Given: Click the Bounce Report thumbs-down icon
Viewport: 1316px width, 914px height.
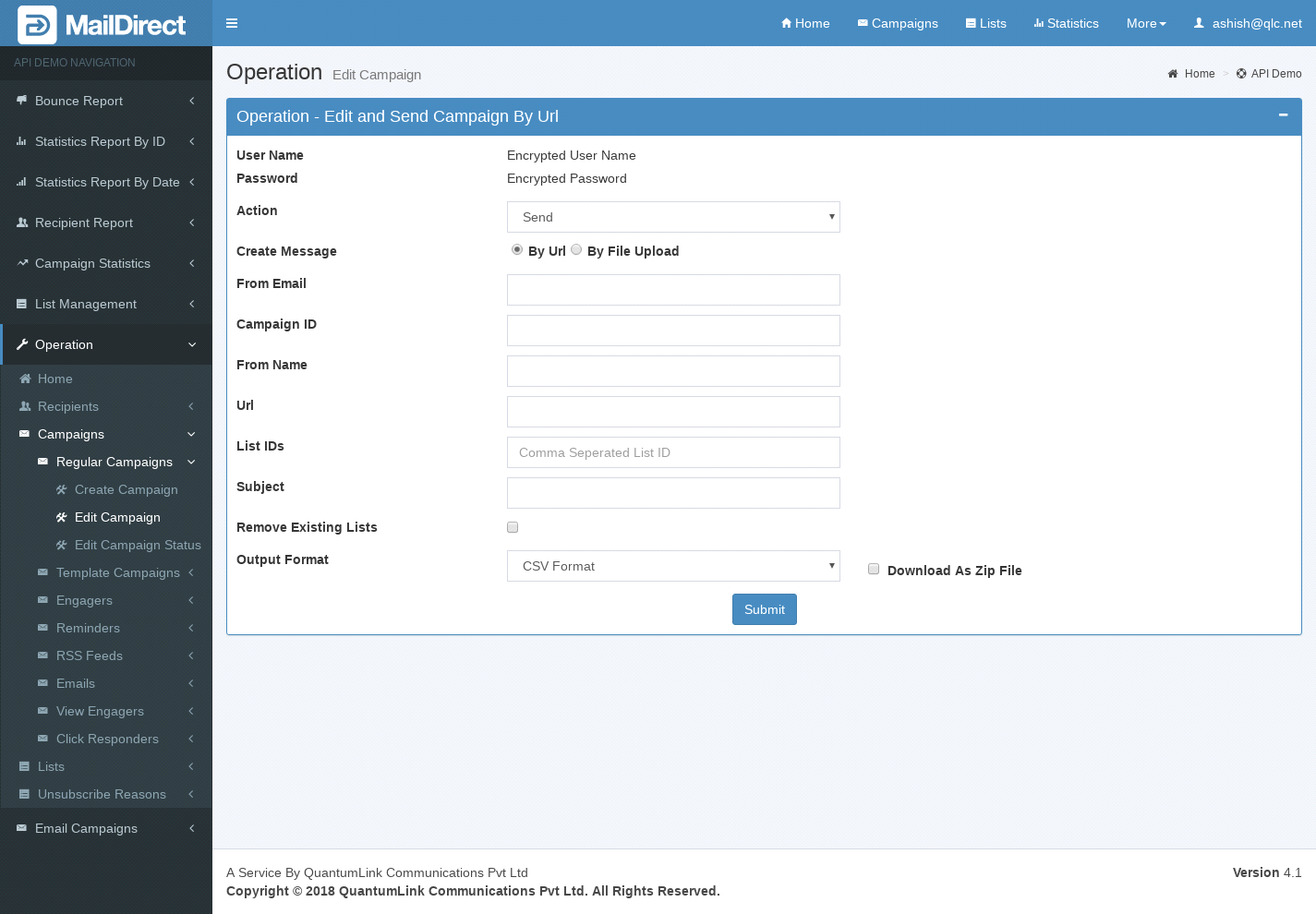Looking at the screenshot, I should [x=21, y=101].
